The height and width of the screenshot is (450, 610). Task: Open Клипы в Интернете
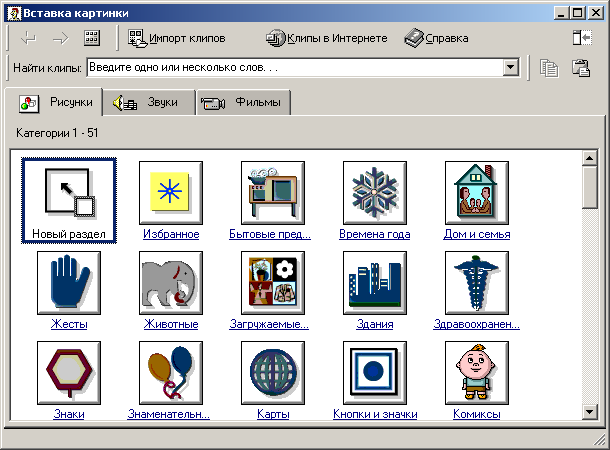coord(327,38)
